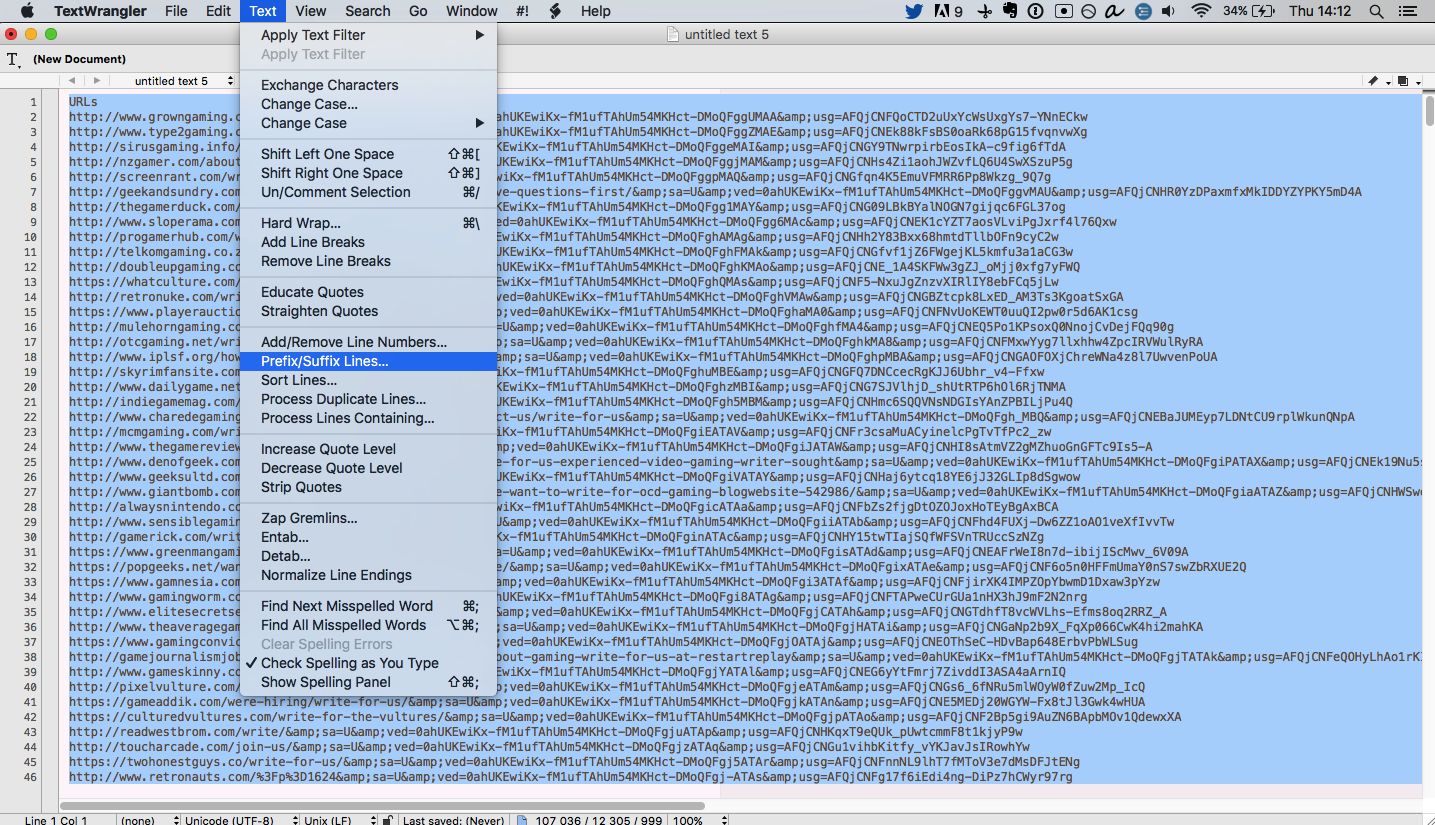Expand the Change Case submenu arrow item

(368, 123)
